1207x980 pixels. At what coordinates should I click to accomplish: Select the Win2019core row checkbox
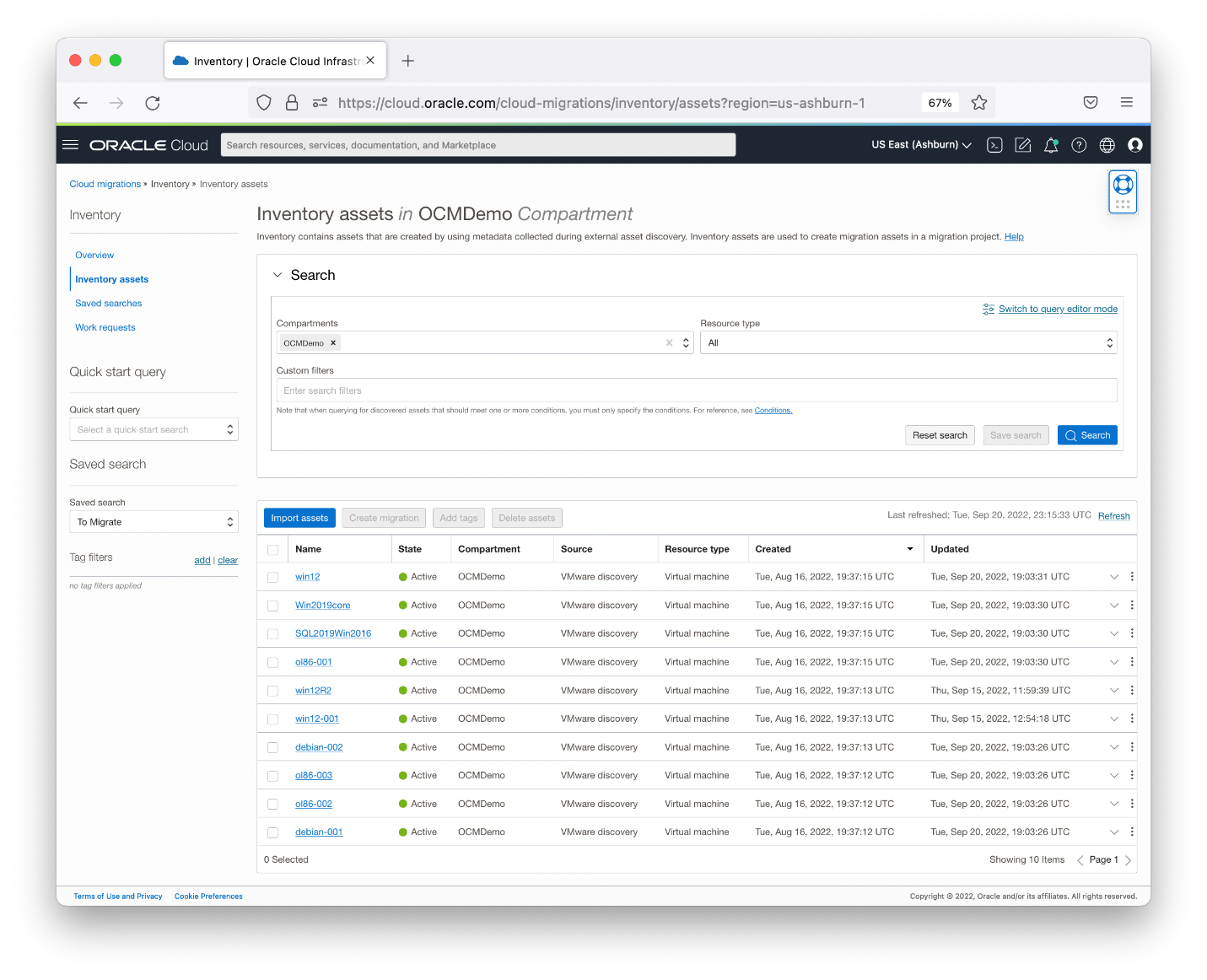272,606
